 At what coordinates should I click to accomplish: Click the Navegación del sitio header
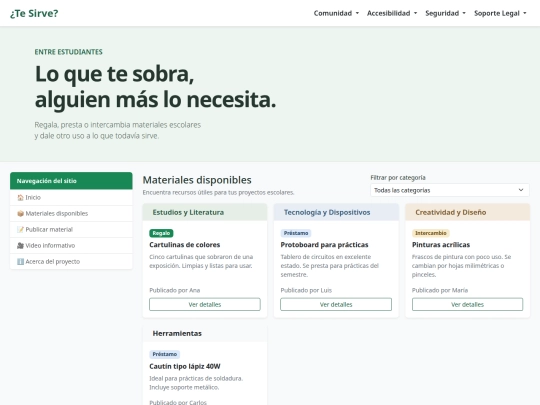(71, 181)
